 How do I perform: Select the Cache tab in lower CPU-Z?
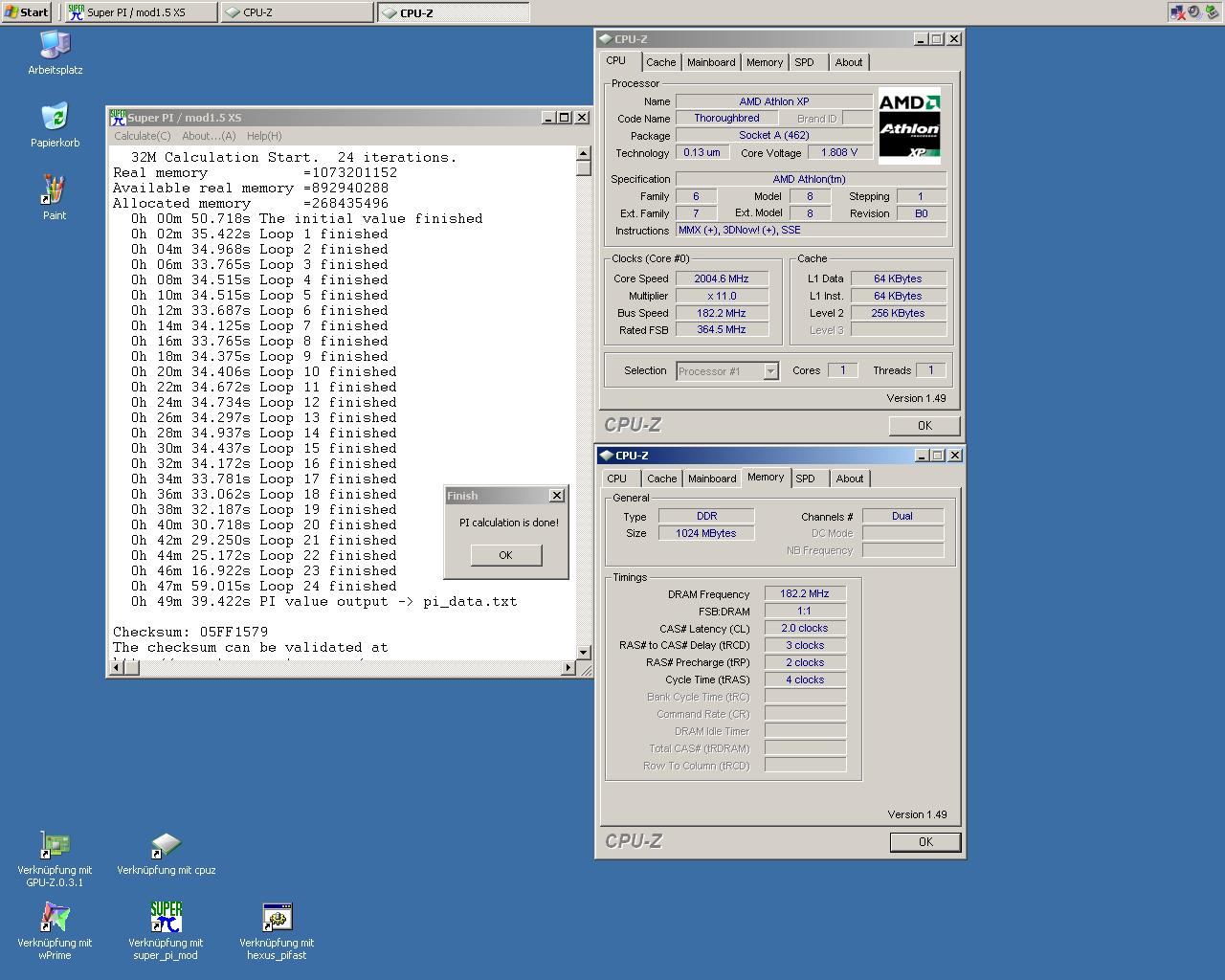(661, 479)
